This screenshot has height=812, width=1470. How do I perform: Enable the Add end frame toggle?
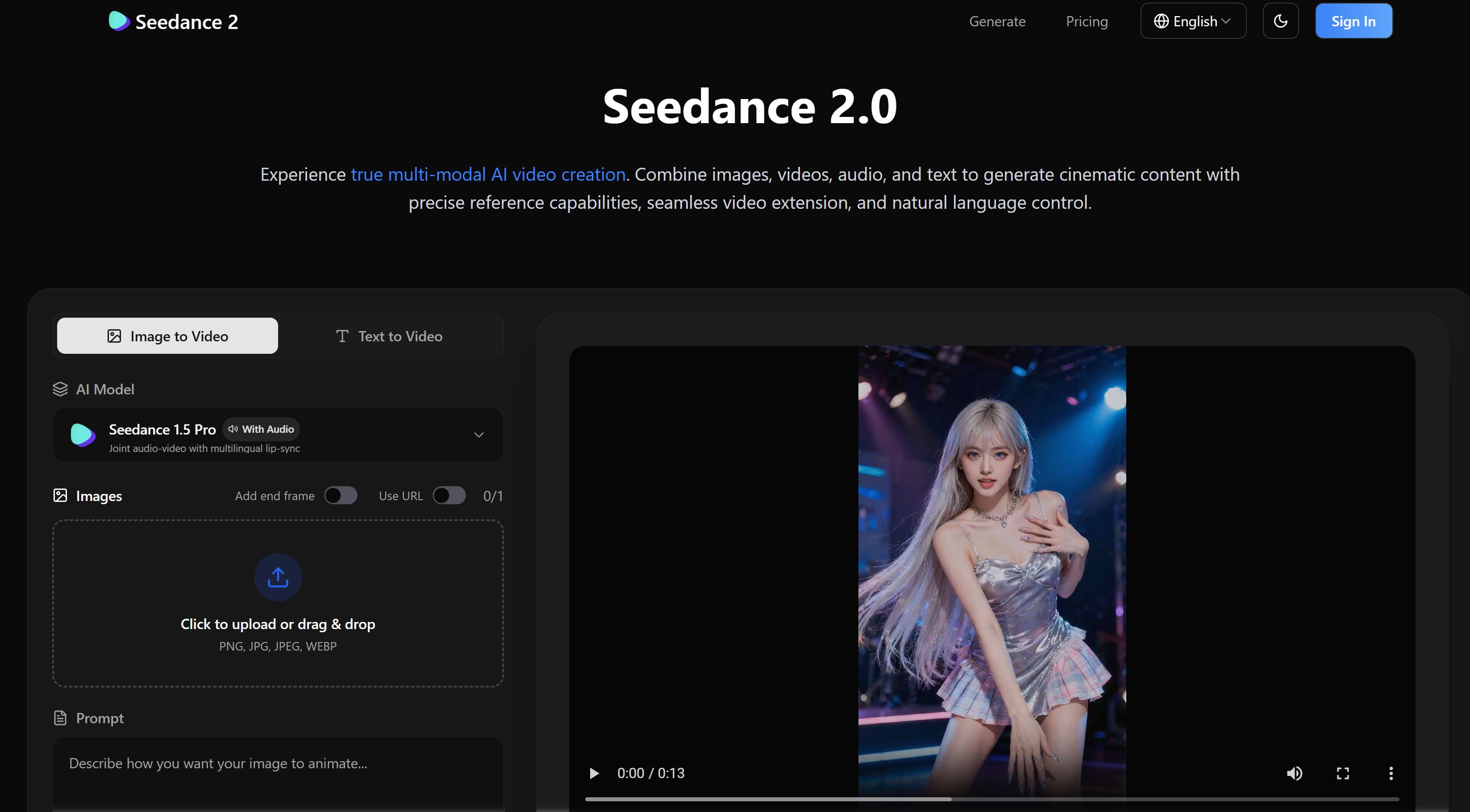pyautogui.click(x=341, y=496)
